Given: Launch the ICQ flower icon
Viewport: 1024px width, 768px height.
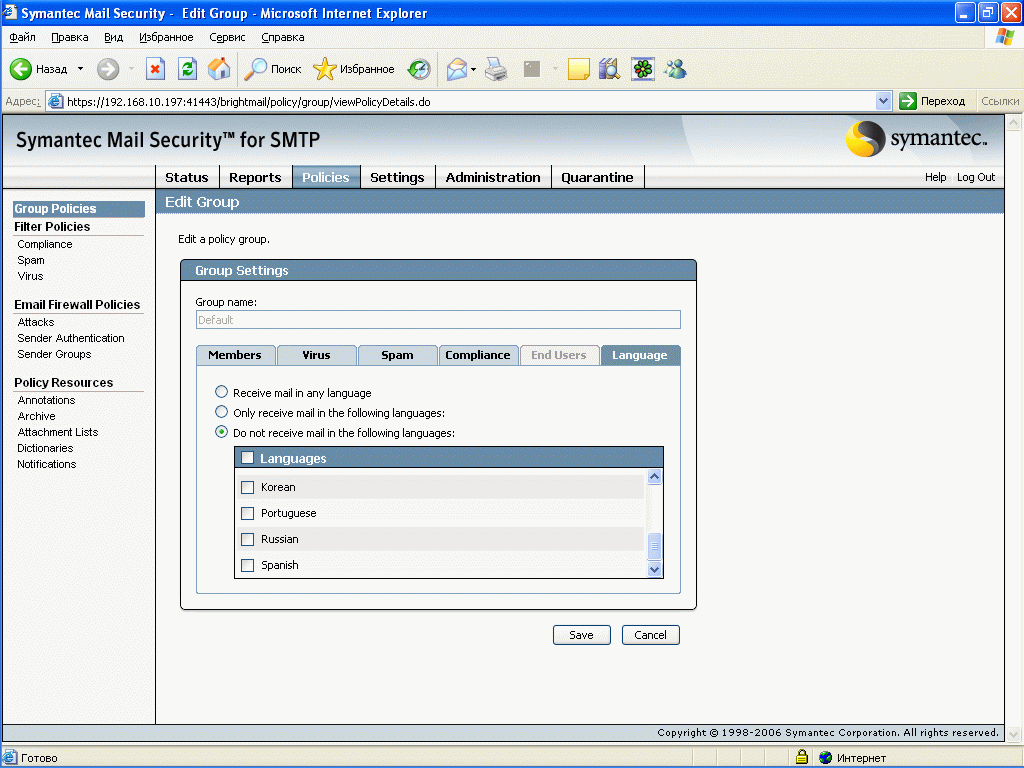Looking at the screenshot, I should click(x=643, y=69).
